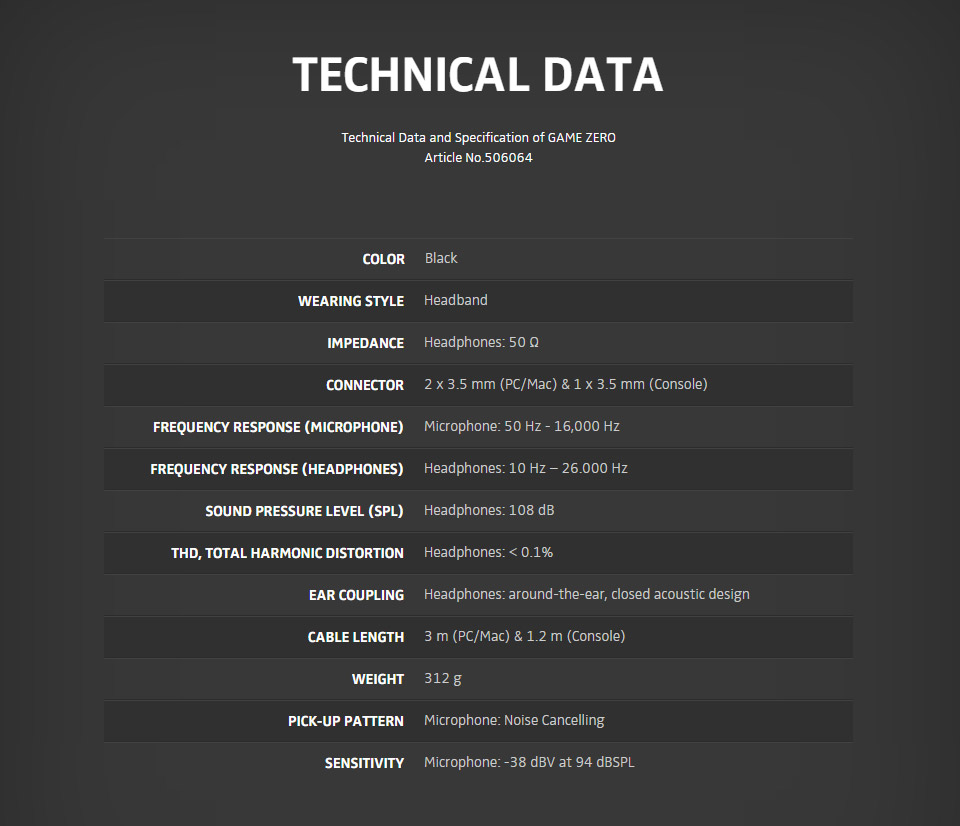Select the Article No.506064 text

click(x=478, y=157)
